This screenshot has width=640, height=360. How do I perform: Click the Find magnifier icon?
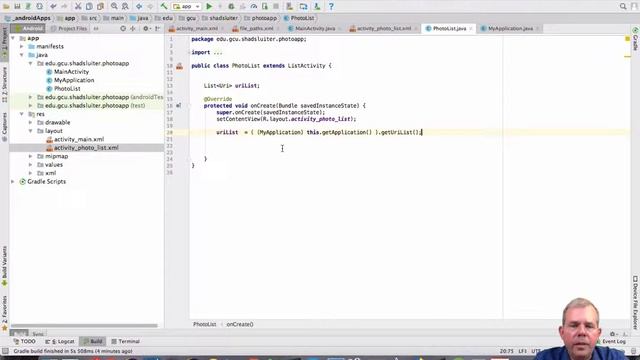114,7
